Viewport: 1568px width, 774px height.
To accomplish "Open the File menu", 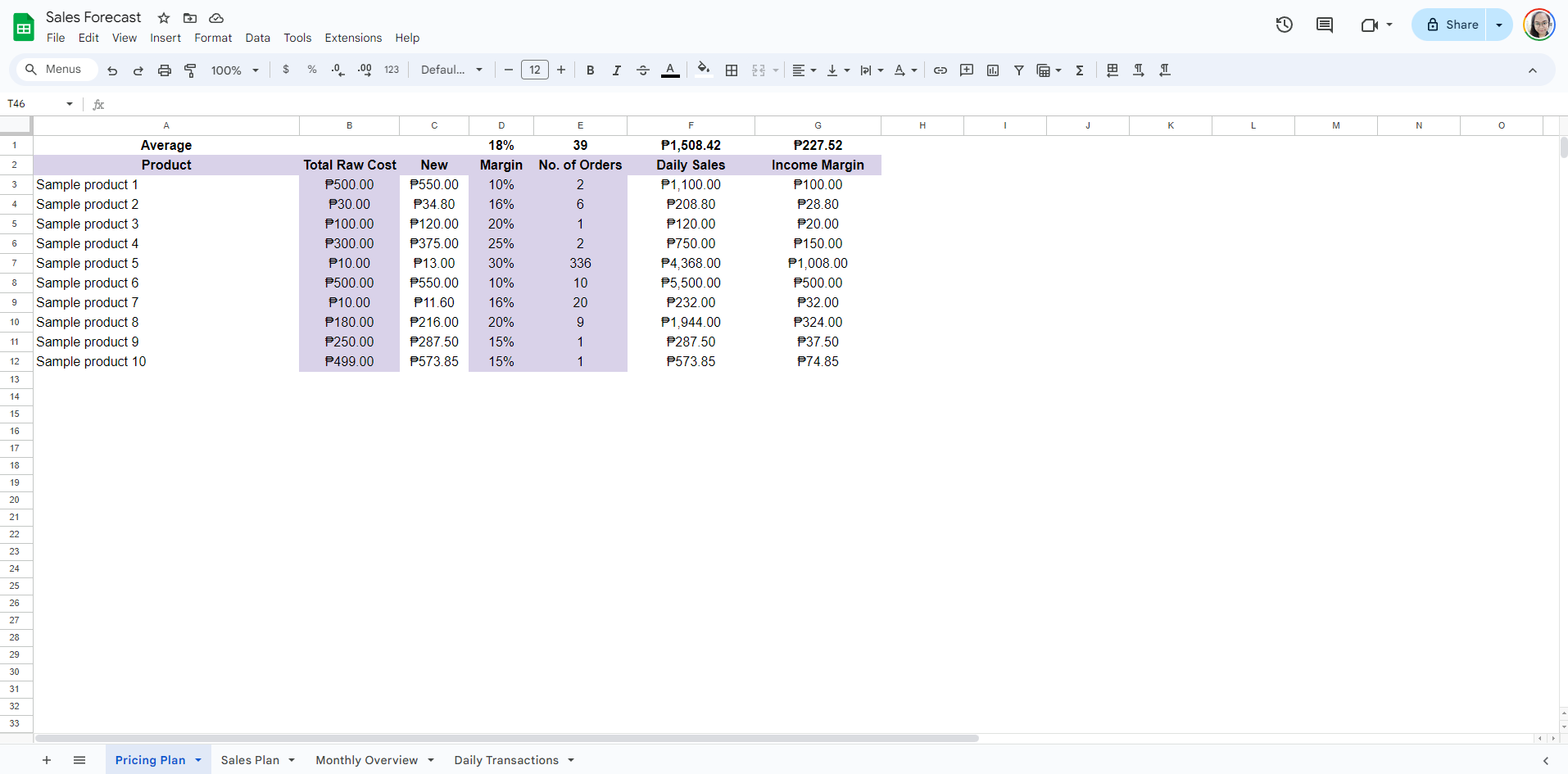I will tap(56, 38).
